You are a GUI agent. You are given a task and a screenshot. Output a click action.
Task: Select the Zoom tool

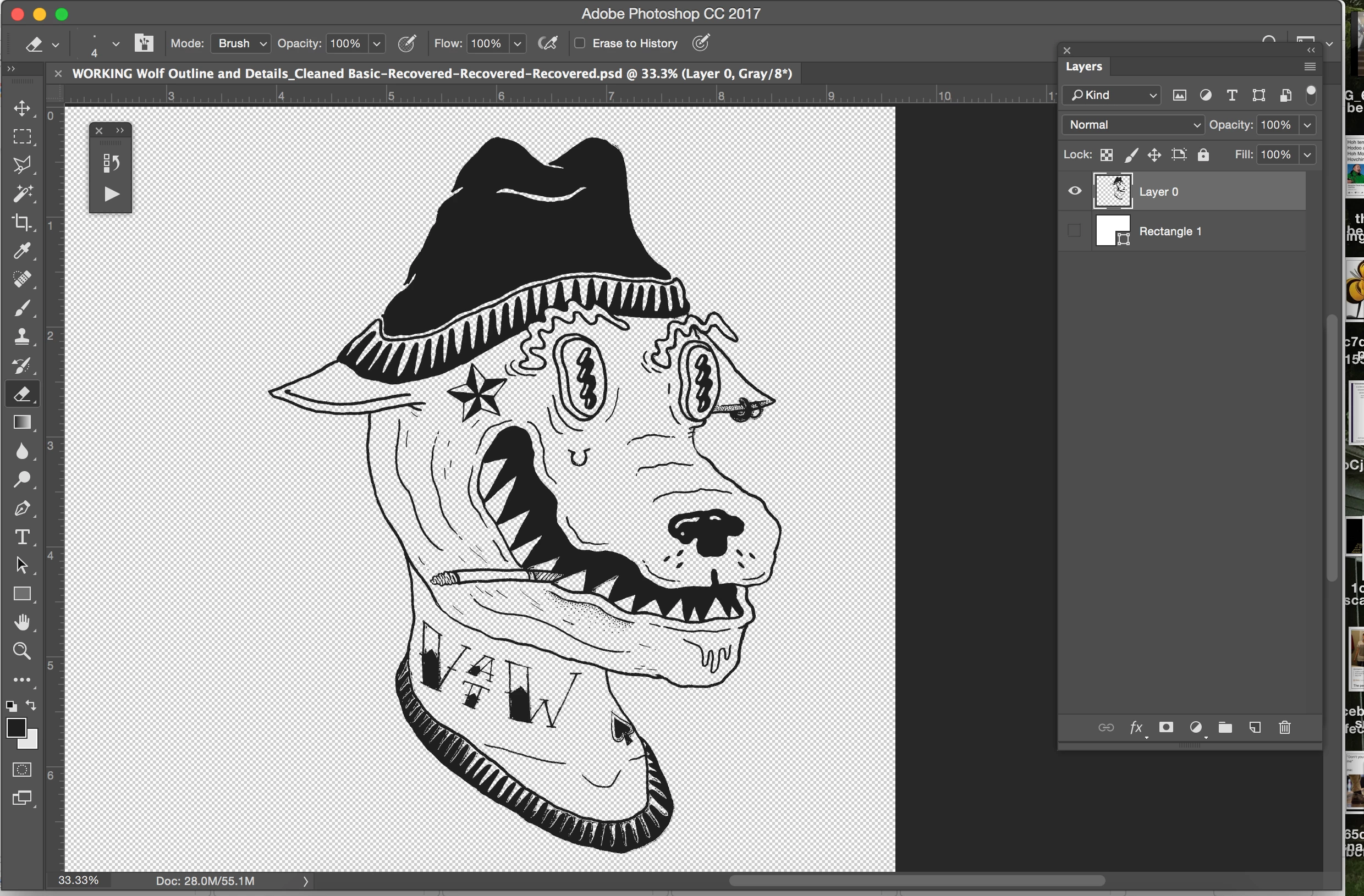pos(22,651)
